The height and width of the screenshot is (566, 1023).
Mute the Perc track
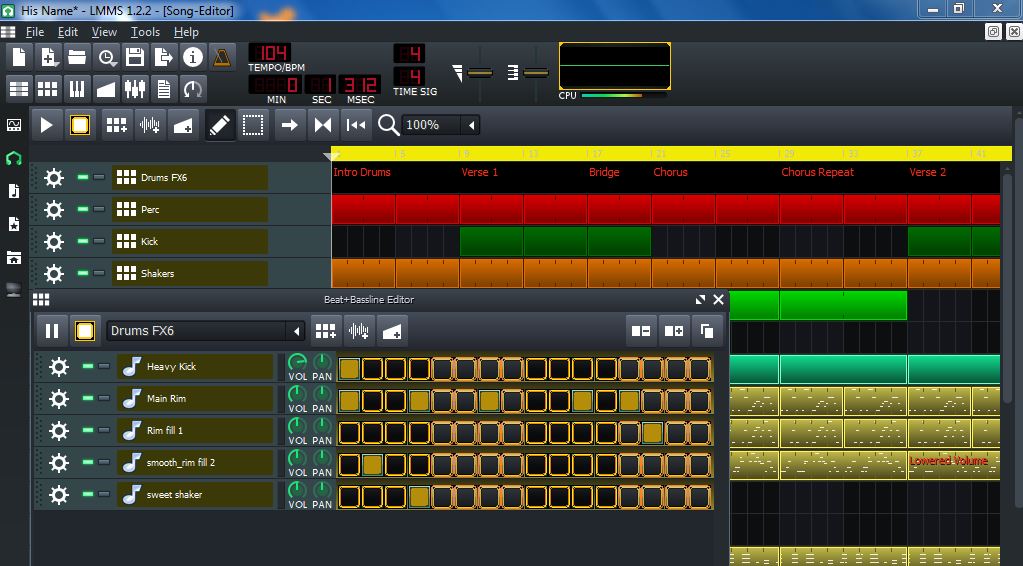coord(83,209)
